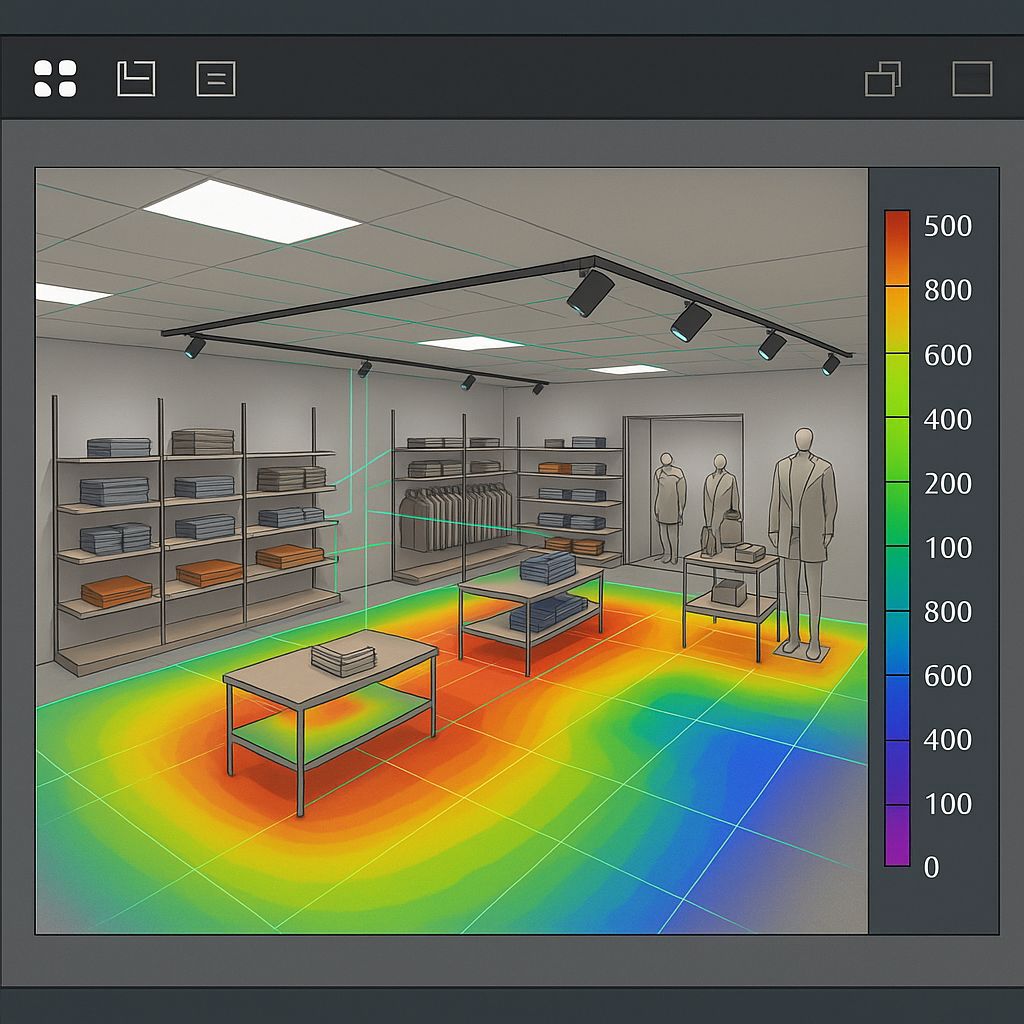The height and width of the screenshot is (1024, 1024).
Task: Click the 200 label on the legend
Action: pyautogui.click(x=947, y=483)
